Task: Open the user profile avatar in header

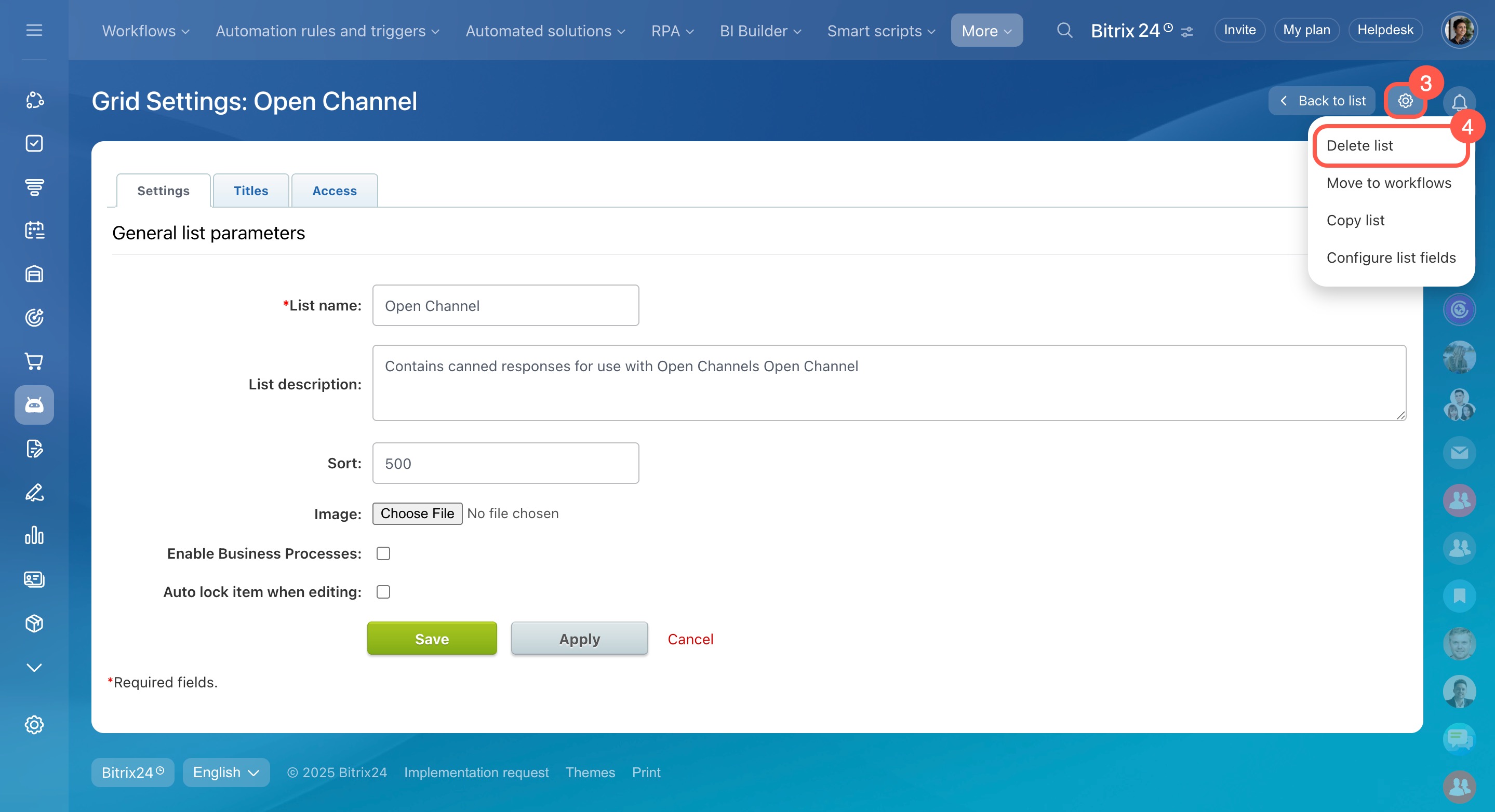Action: point(1459,30)
